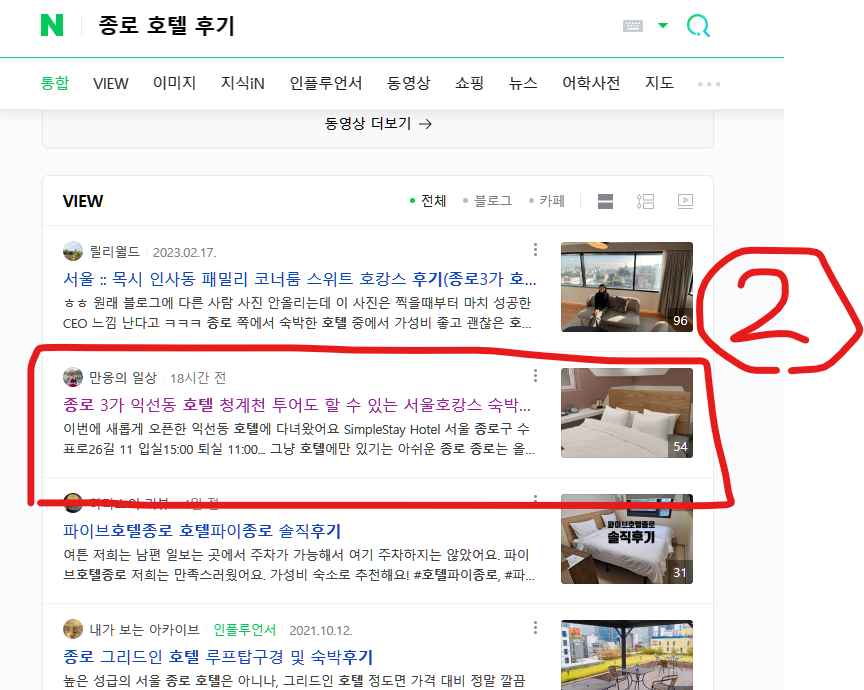Go to the 쇼핑 tab
Image resolution: width=864 pixels, height=690 pixels.
[469, 83]
